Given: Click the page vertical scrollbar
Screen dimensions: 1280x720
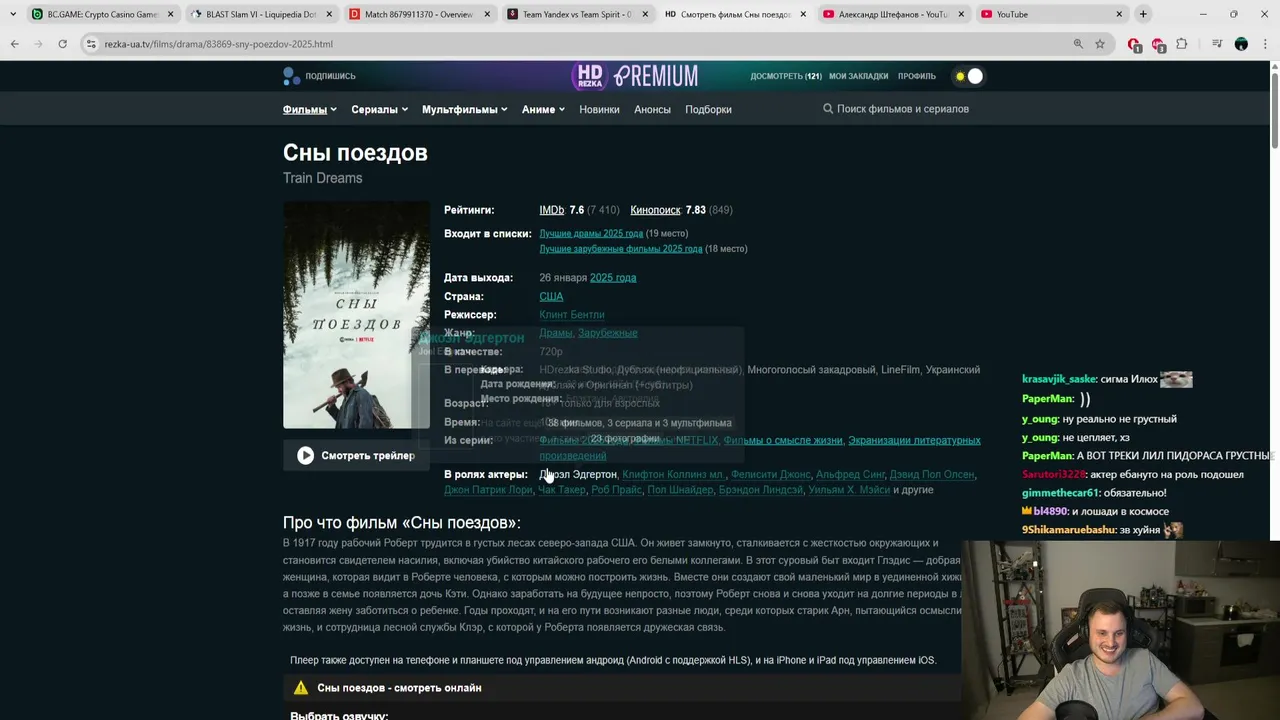Looking at the screenshot, I should pos(1273,110).
